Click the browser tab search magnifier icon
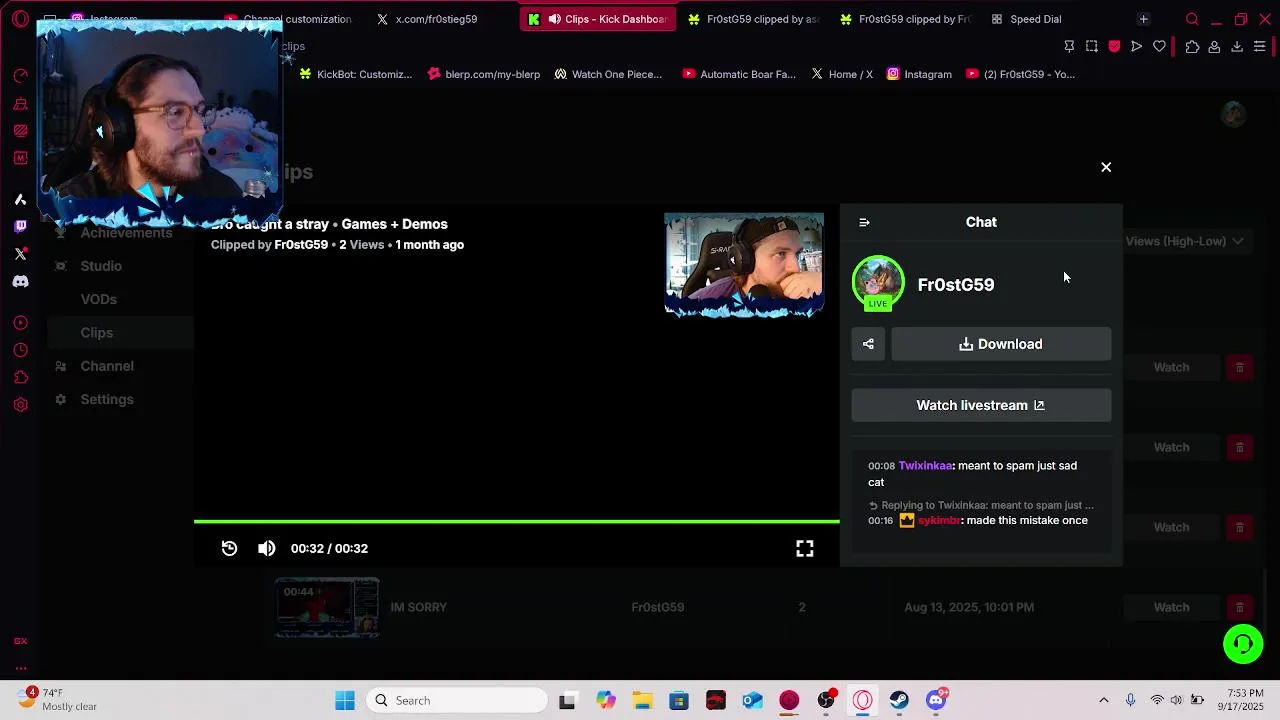1280x720 pixels. tap(1192, 19)
